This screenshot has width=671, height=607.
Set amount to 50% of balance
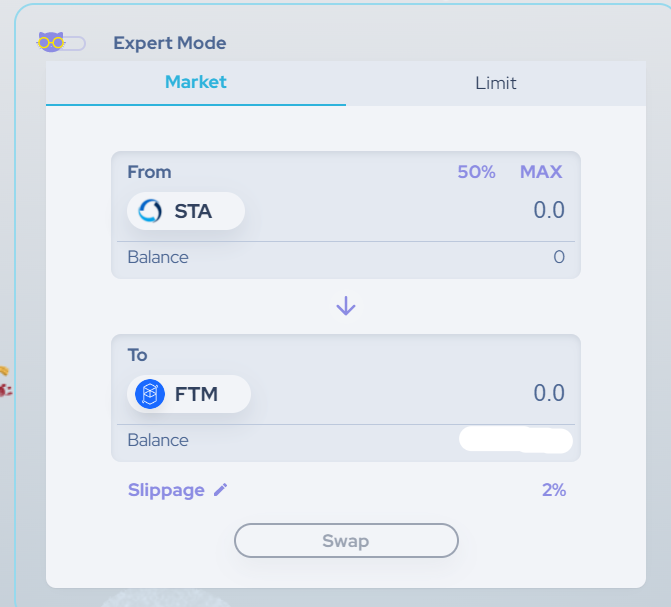[x=476, y=172]
